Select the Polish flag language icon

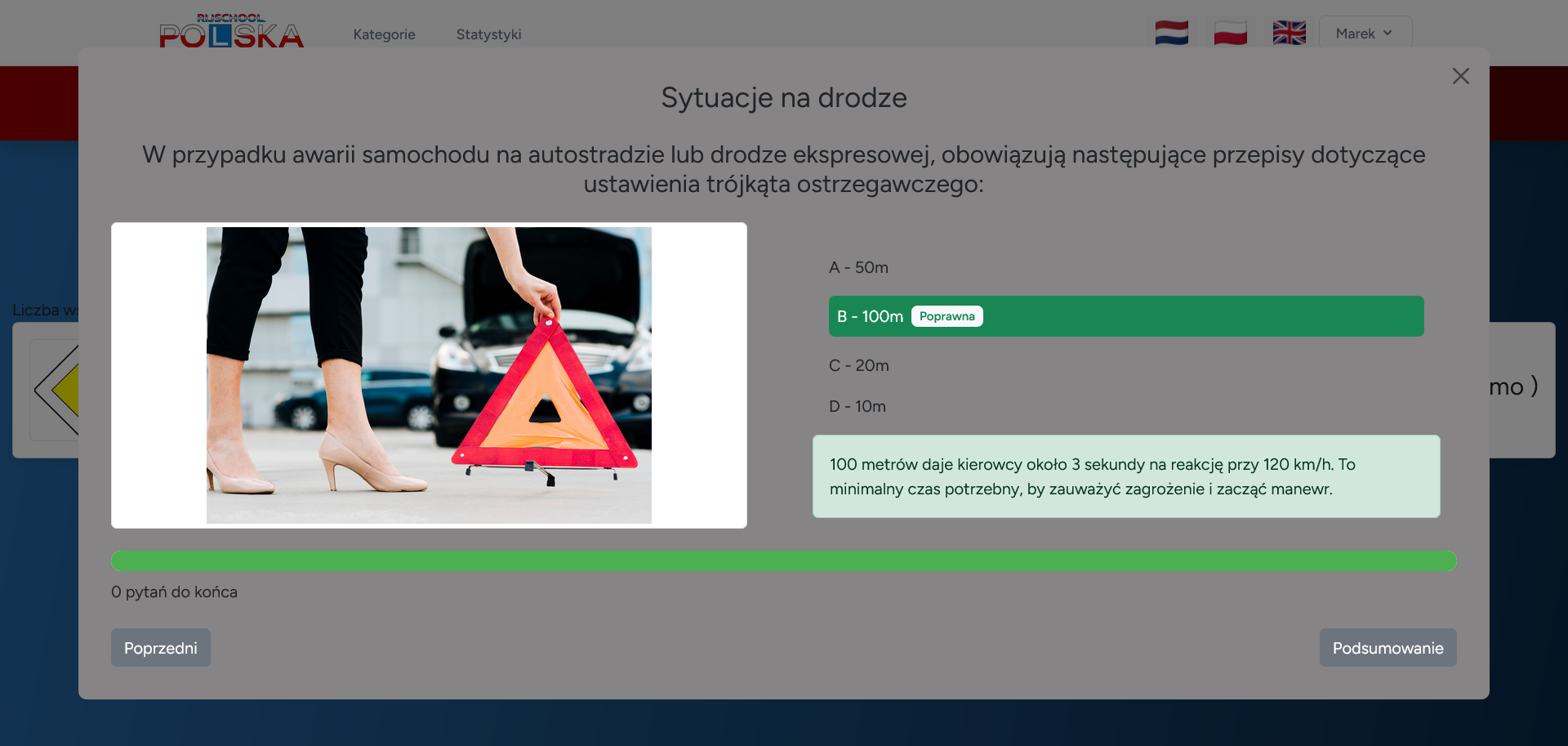tap(1230, 34)
